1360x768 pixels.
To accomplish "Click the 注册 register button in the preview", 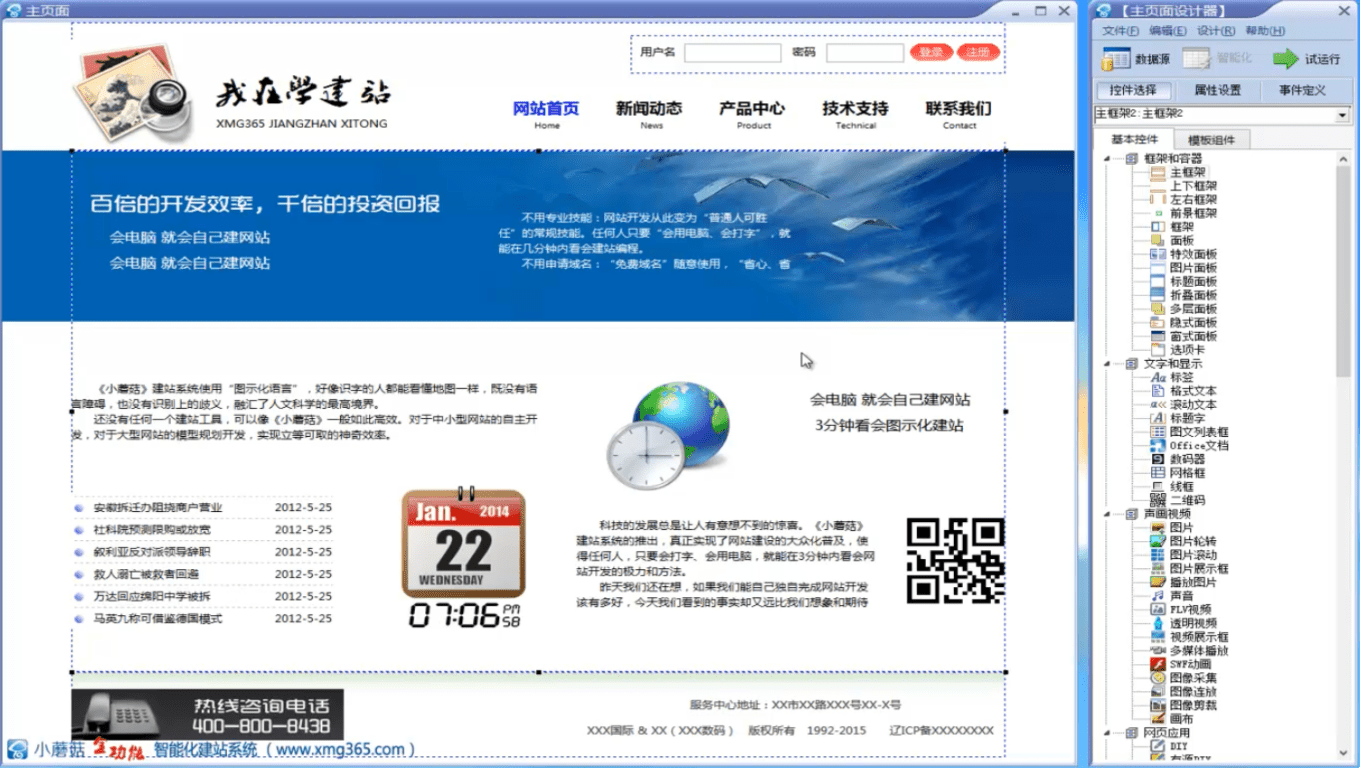I will [x=978, y=52].
